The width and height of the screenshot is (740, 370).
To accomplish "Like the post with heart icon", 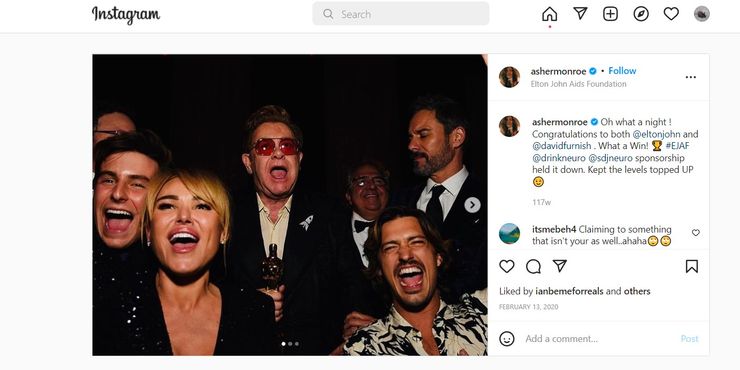I will [506, 267].
